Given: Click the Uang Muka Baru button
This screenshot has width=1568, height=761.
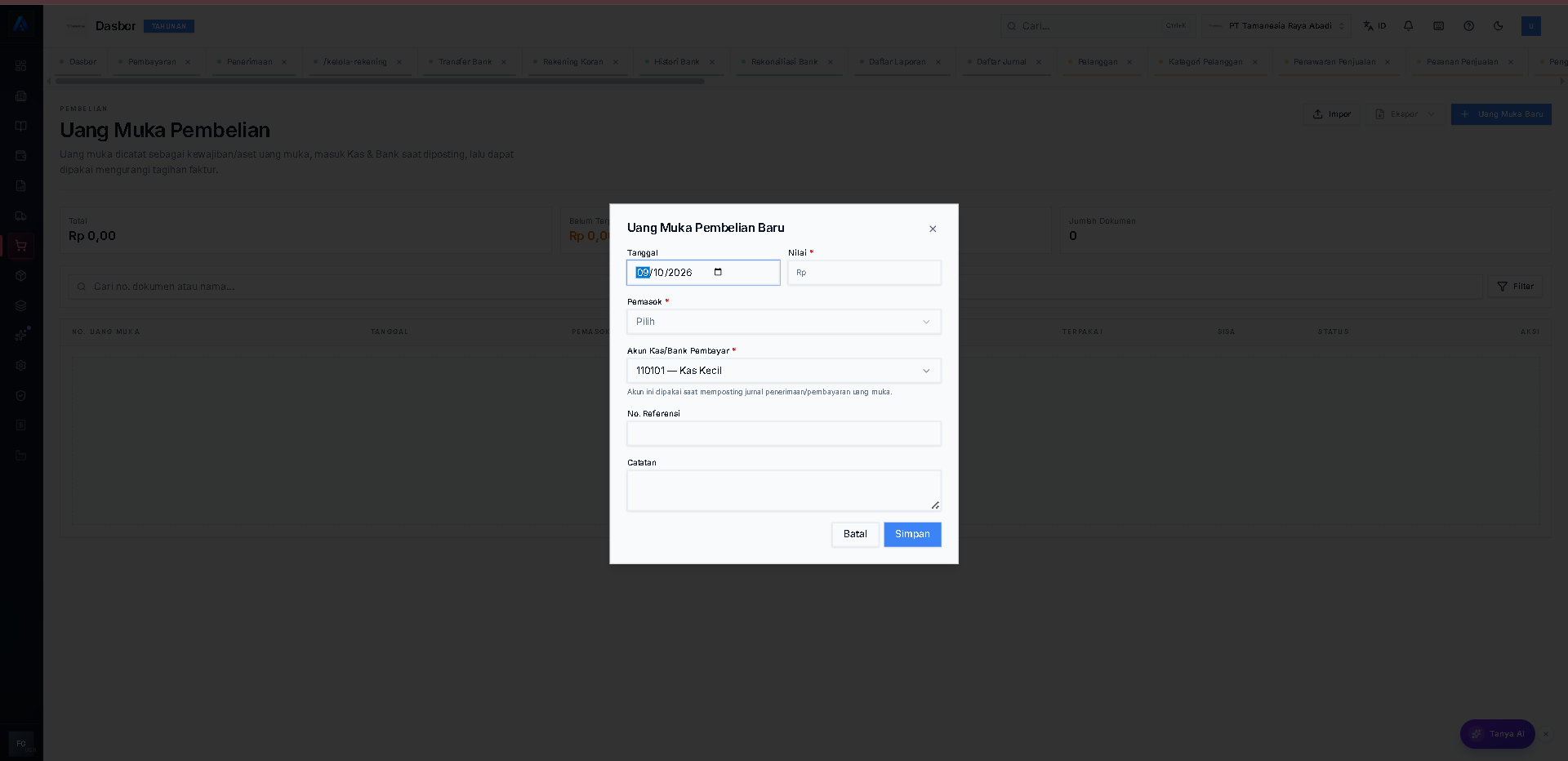Looking at the screenshot, I should (x=1501, y=114).
